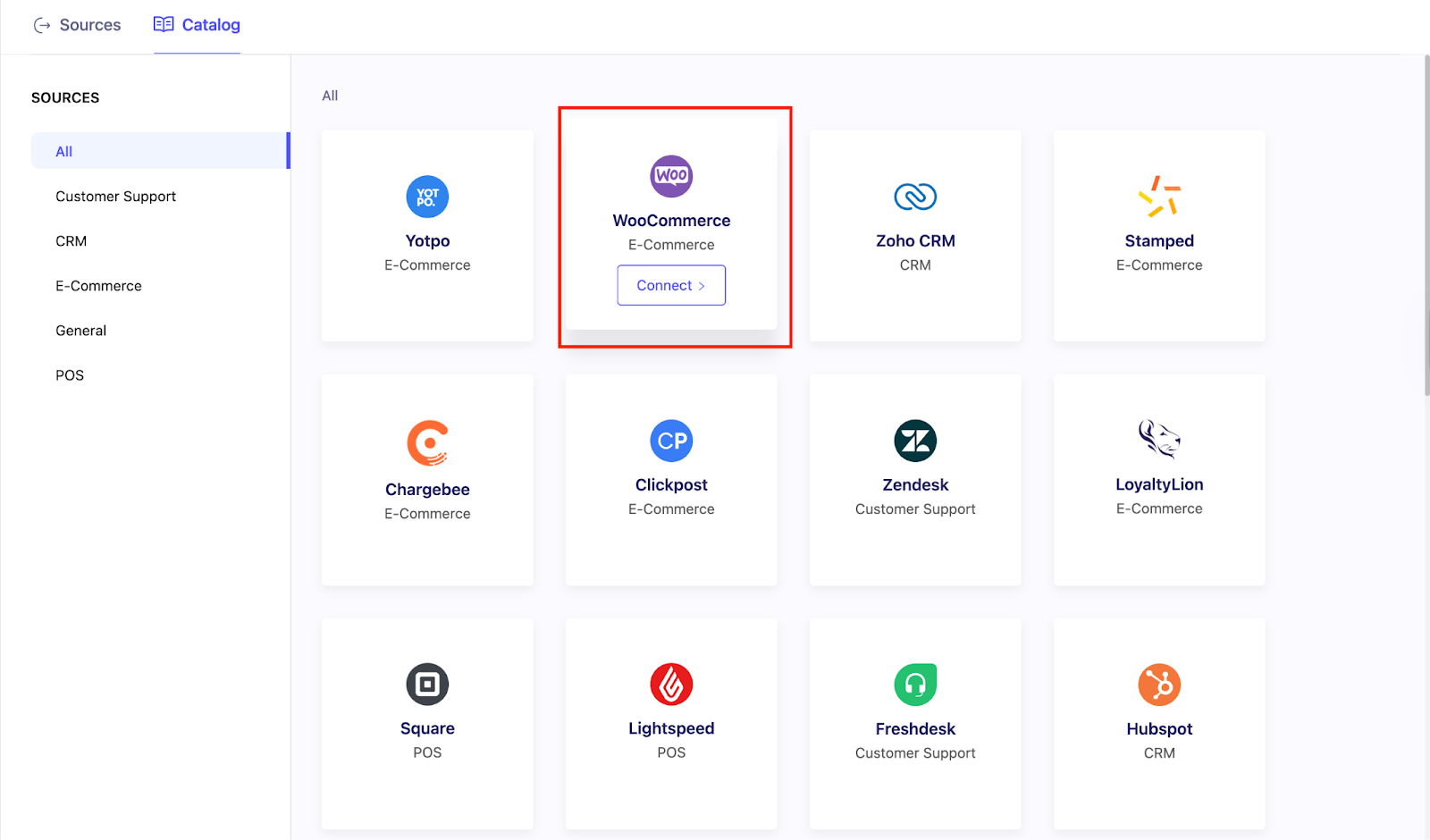Select the WooCommerce title text
The width and height of the screenshot is (1430, 840).
click(671, 221)
